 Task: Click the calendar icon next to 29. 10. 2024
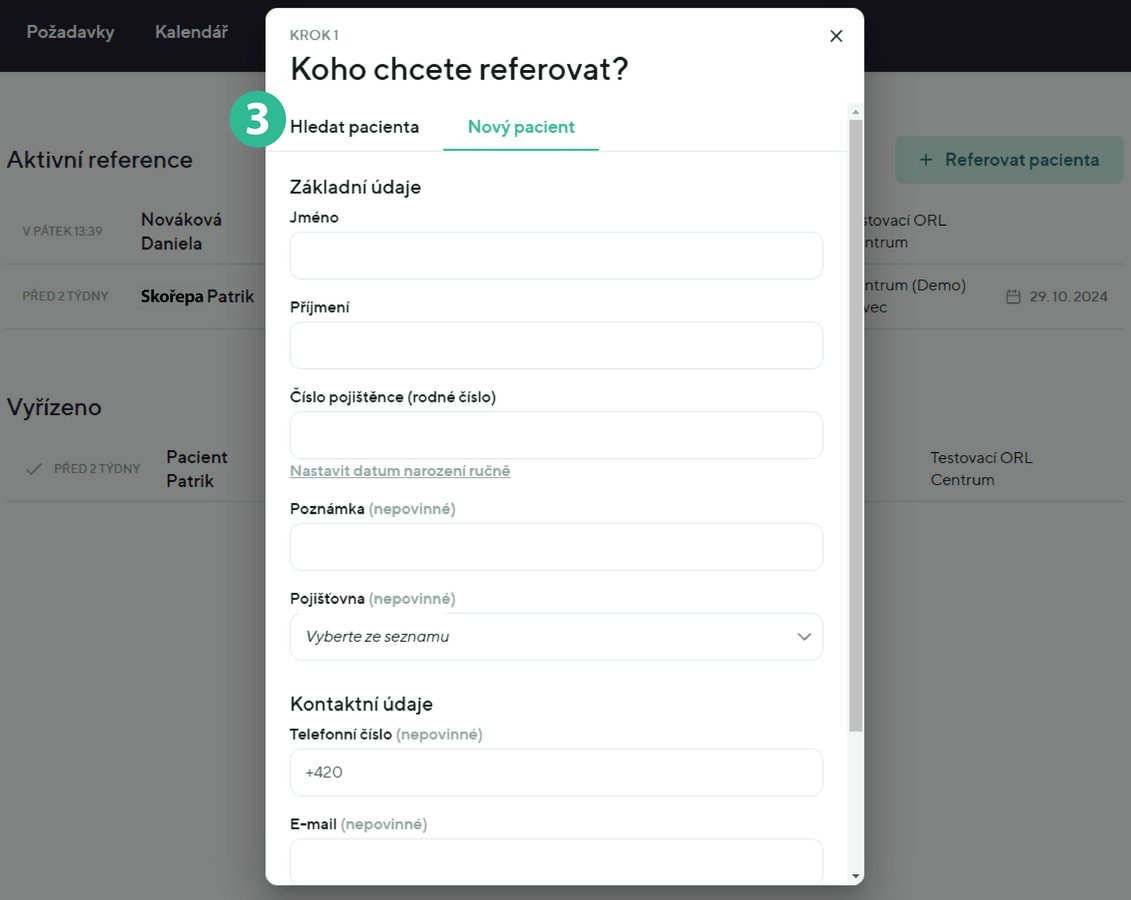tap(1013, 297)
